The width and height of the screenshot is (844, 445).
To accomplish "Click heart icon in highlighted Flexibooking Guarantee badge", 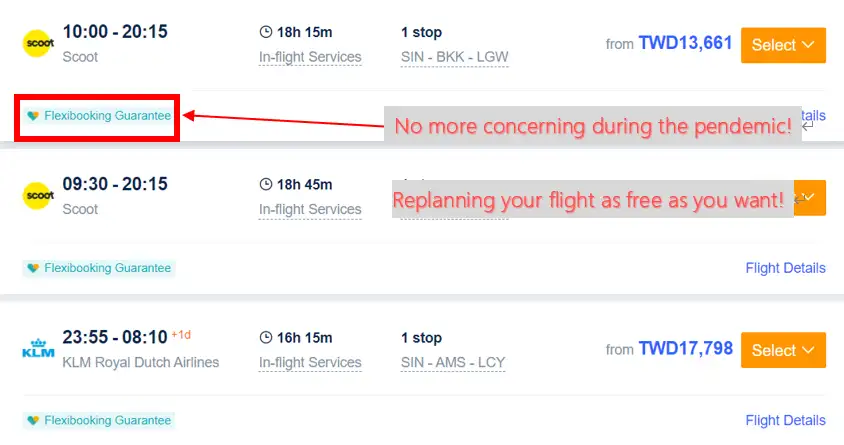I will pyautogui.click(x=33, y=116).
